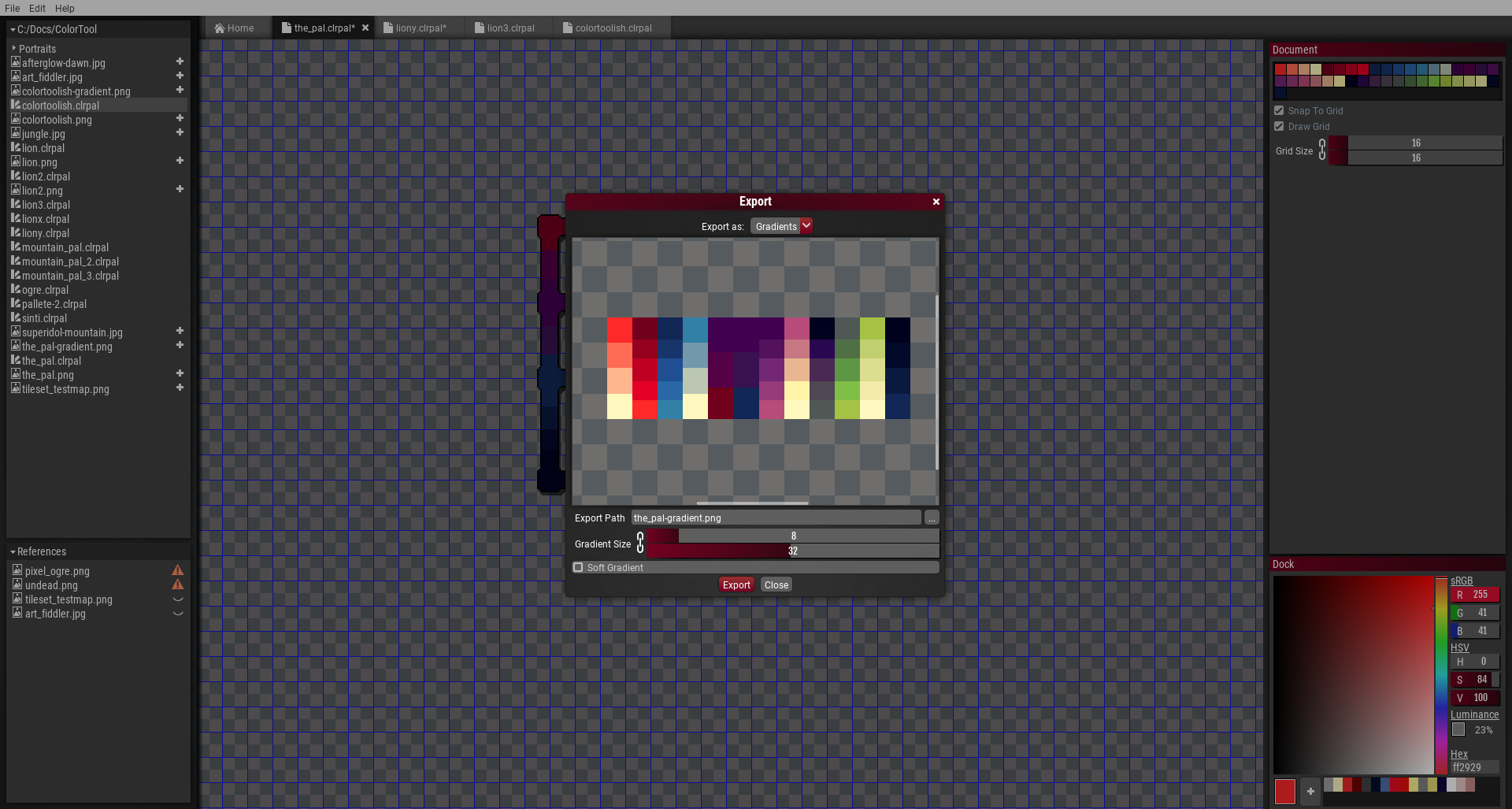
Task: Toggle Draw Grid off
Action: (1279, 126)
